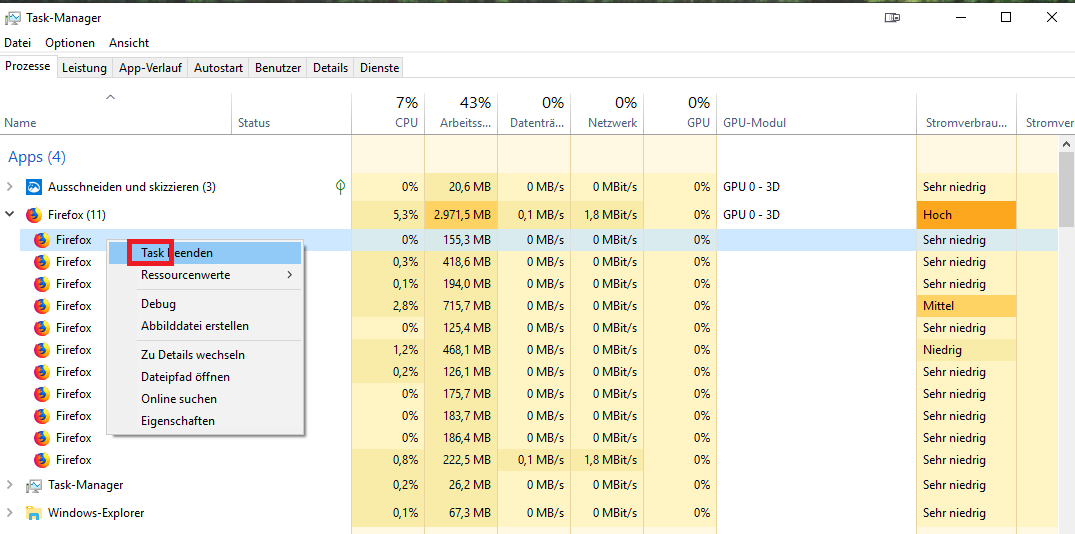This screenshot has height=534, width=1075.
Task: Choose Dateipfad öffnen
Action: tap(205, 377)
